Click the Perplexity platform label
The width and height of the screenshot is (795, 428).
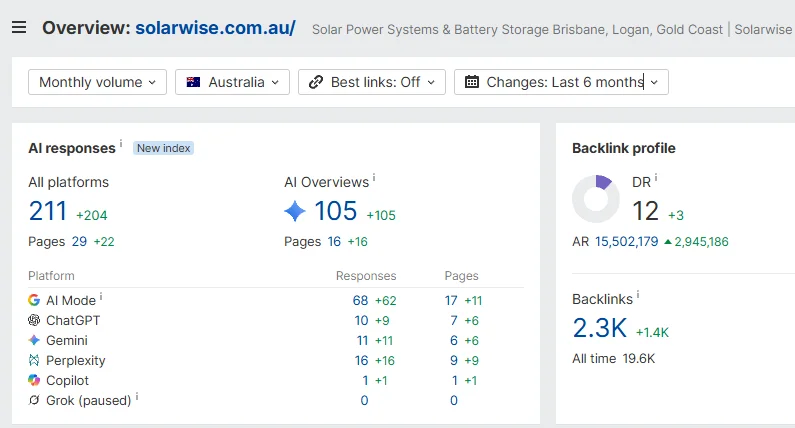coord(76,361)
